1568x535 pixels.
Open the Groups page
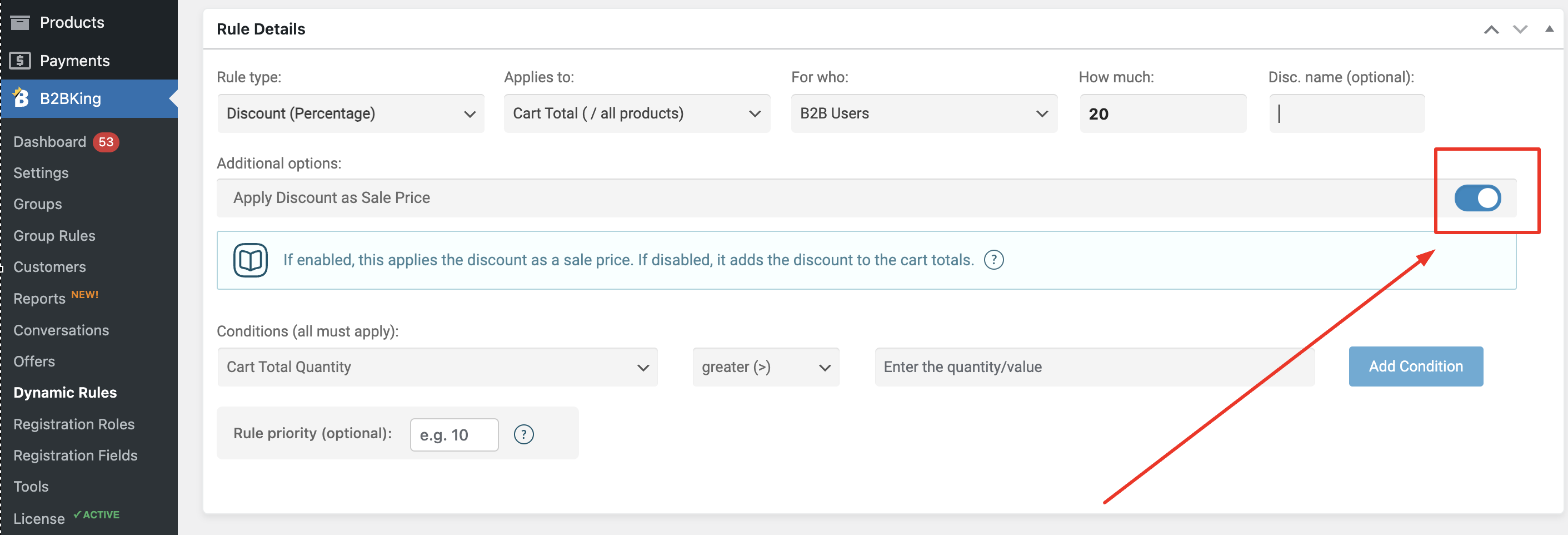click(x=38, y=204)
